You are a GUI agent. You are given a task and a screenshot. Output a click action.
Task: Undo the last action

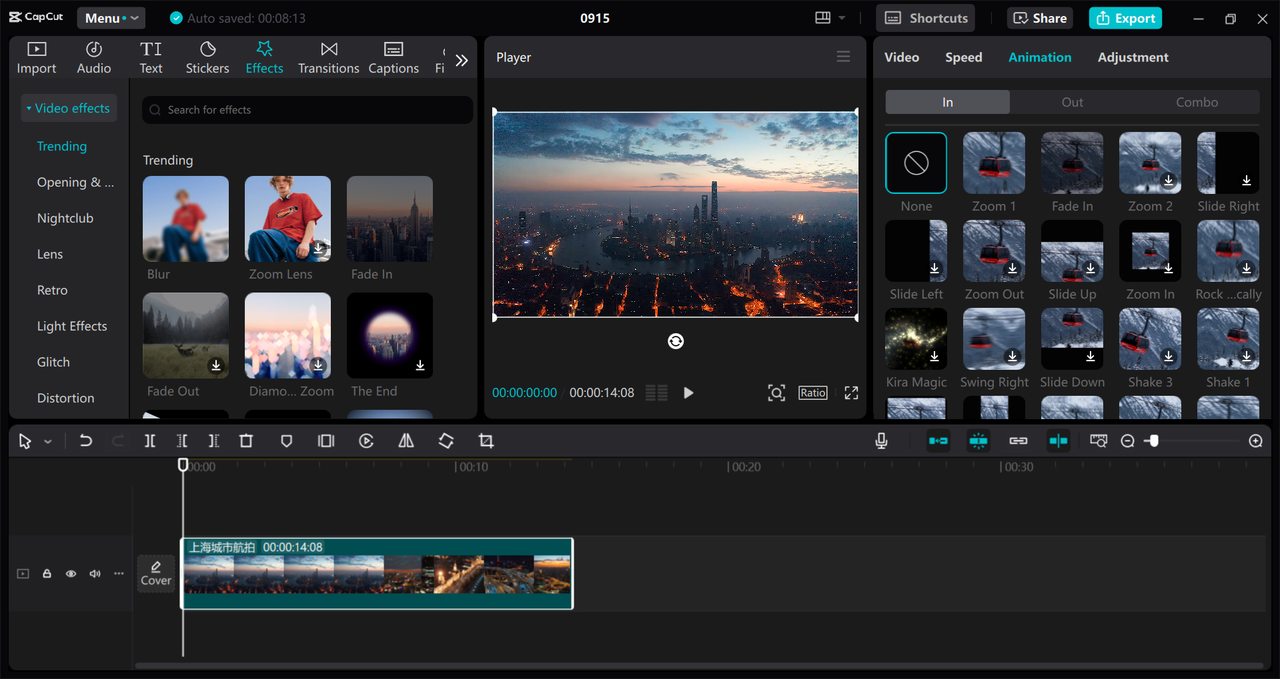pos(86,441)
